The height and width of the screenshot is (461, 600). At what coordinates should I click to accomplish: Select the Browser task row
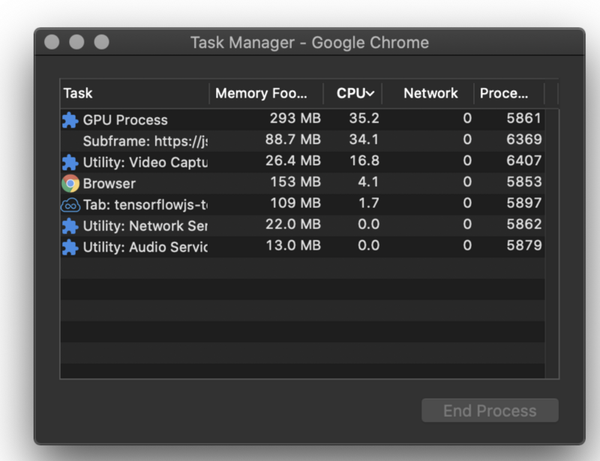pyautogui.click(x=302, y=183)
